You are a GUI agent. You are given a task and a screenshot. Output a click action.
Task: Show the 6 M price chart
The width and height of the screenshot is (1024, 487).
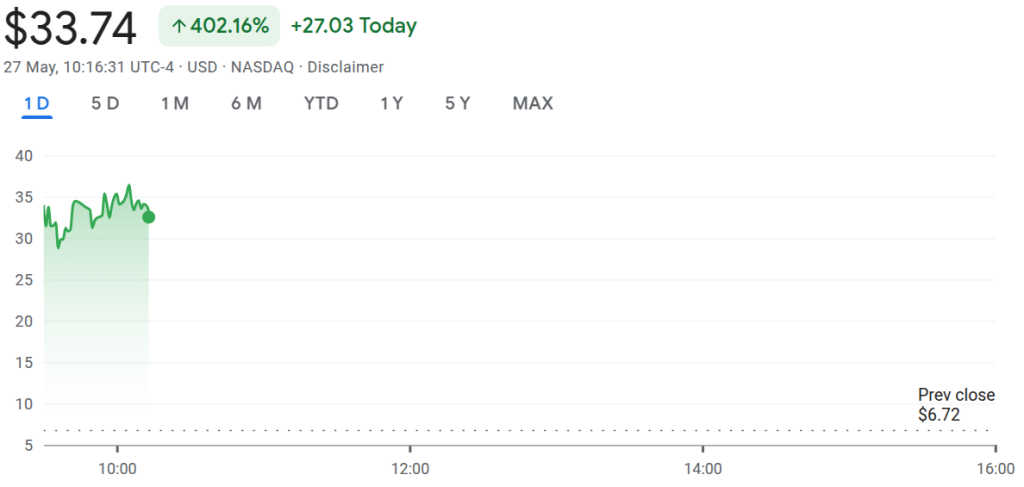[246, 103]
